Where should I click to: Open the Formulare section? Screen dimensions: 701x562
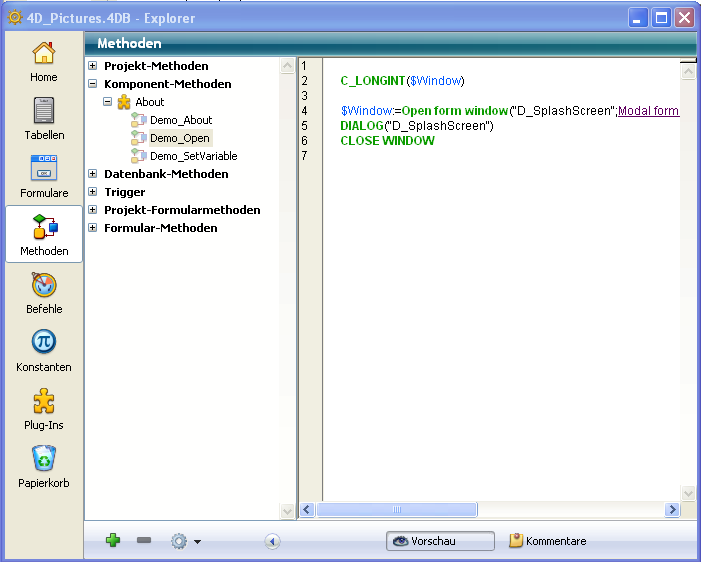(43, 176)
